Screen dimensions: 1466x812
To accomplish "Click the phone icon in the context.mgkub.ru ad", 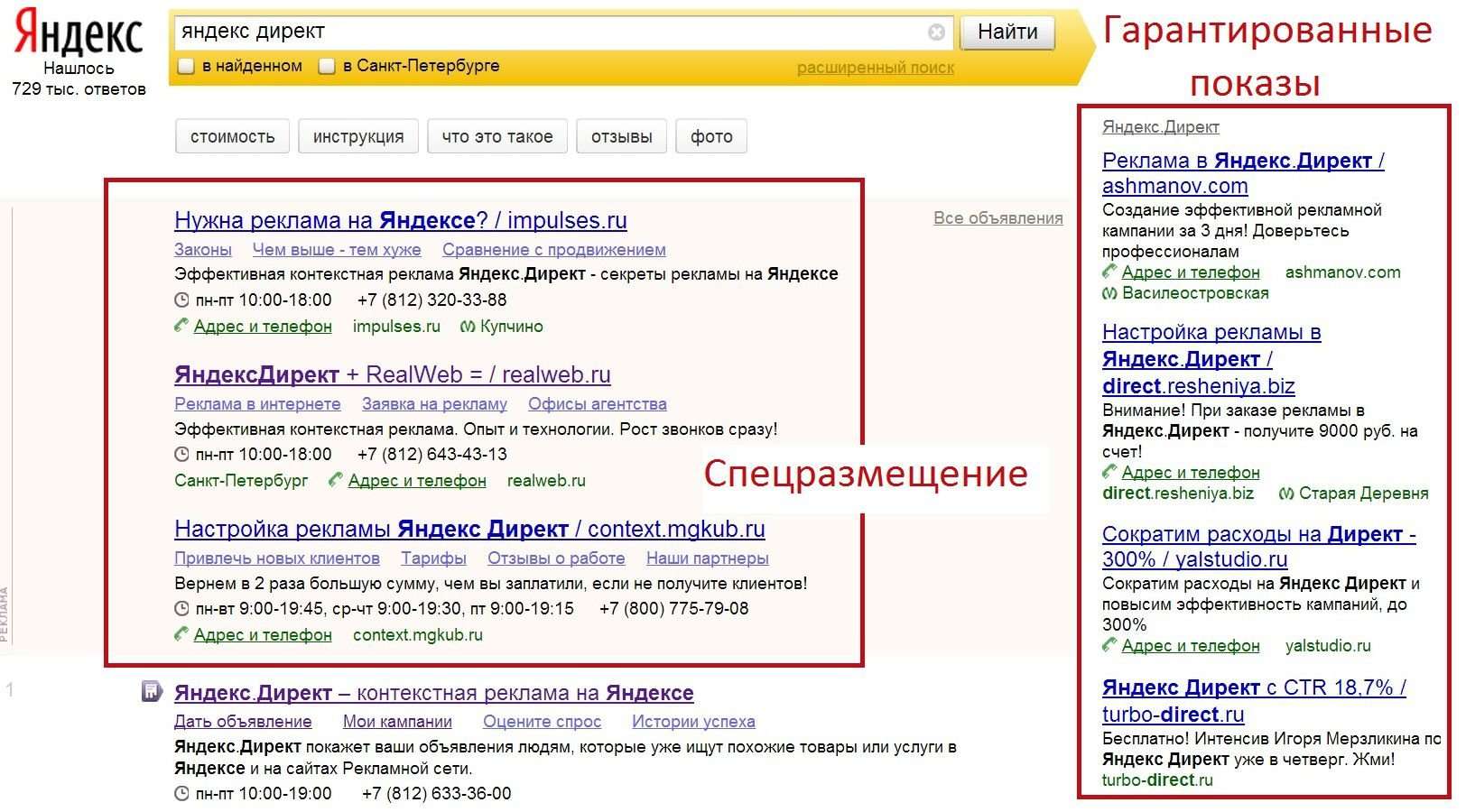I will pyautogui.click(x=181, y=634).
